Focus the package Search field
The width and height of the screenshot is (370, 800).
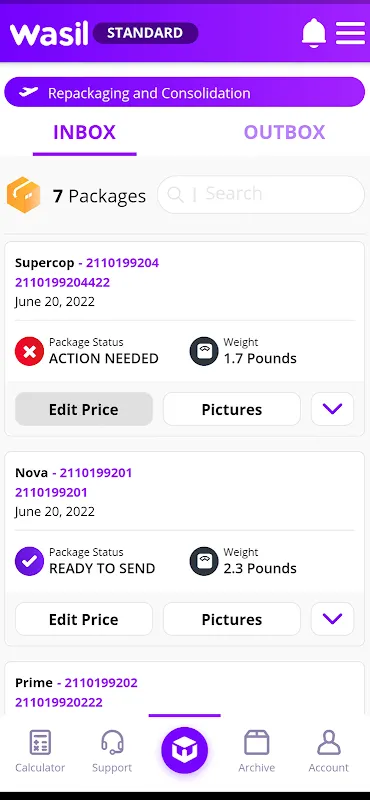pyautogui.click(x=261, y=194)
